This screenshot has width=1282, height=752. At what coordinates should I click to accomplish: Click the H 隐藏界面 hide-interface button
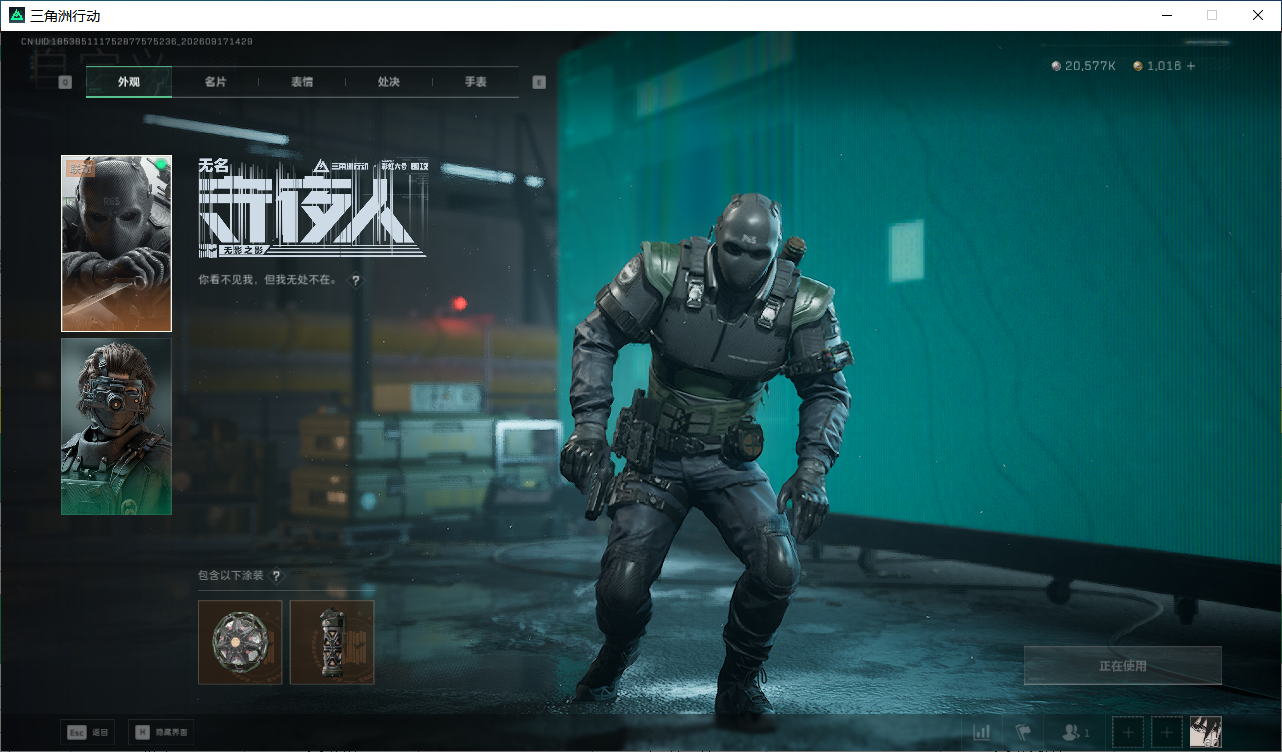[161, 732]
